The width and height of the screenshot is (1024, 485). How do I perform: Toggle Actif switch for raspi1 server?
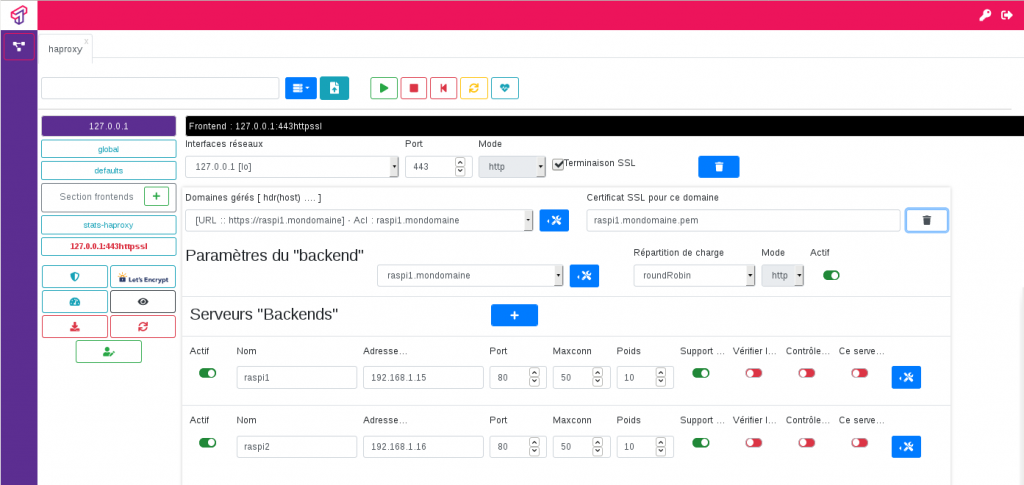pos(208,373)
